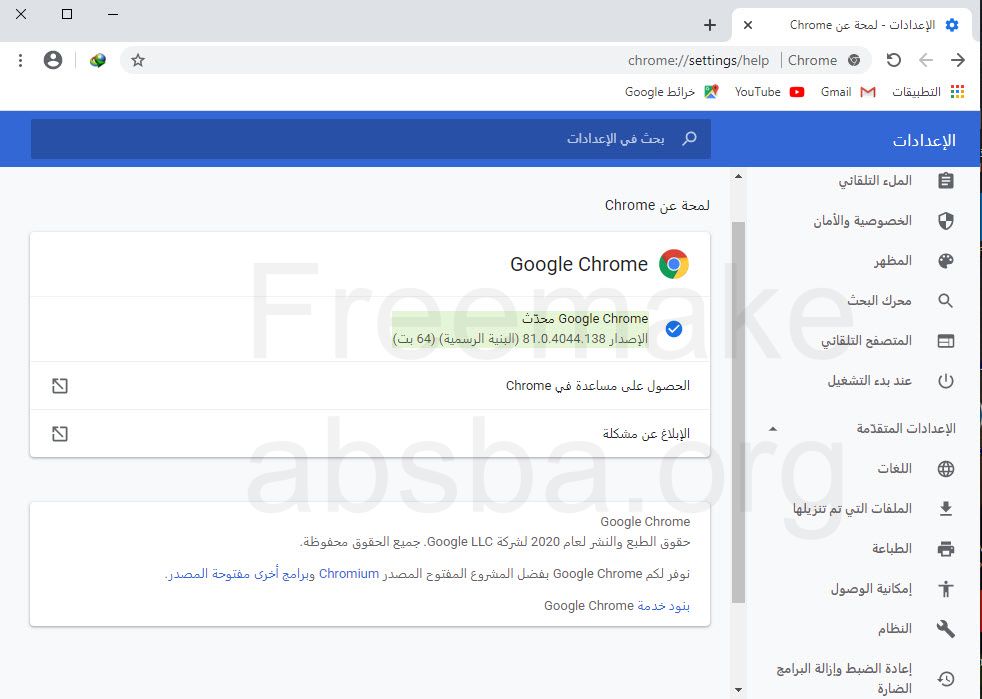Click the version text 81.0.4044.138

coord(564,339)
